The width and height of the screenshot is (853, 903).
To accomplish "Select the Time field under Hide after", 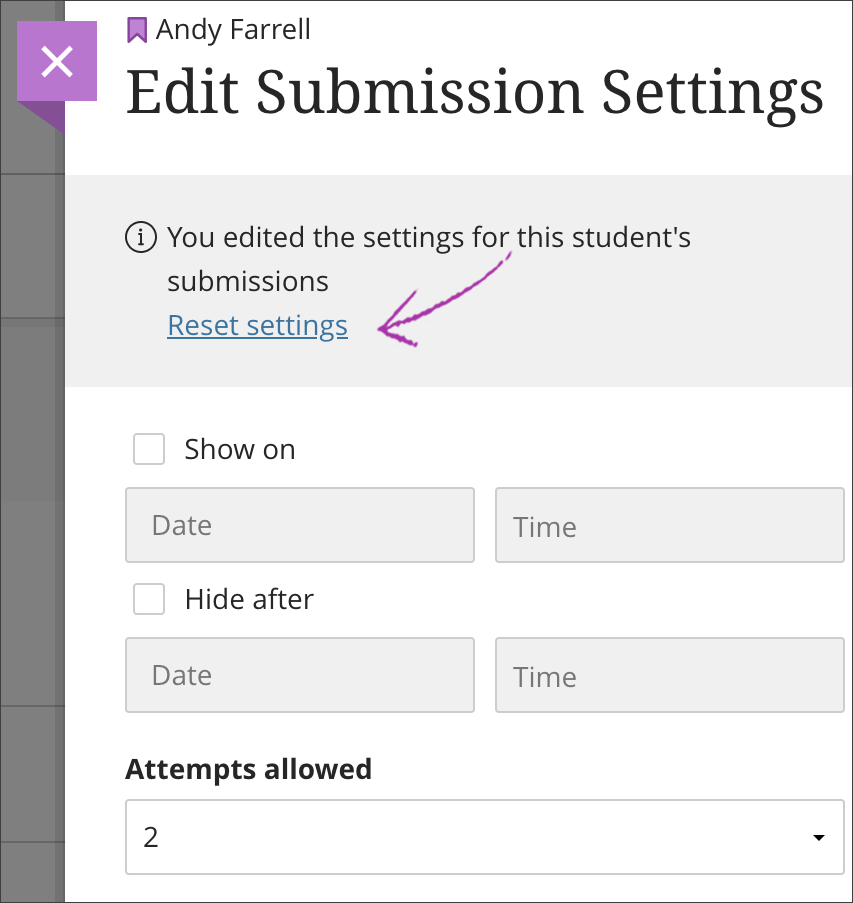I will [670, 675].
